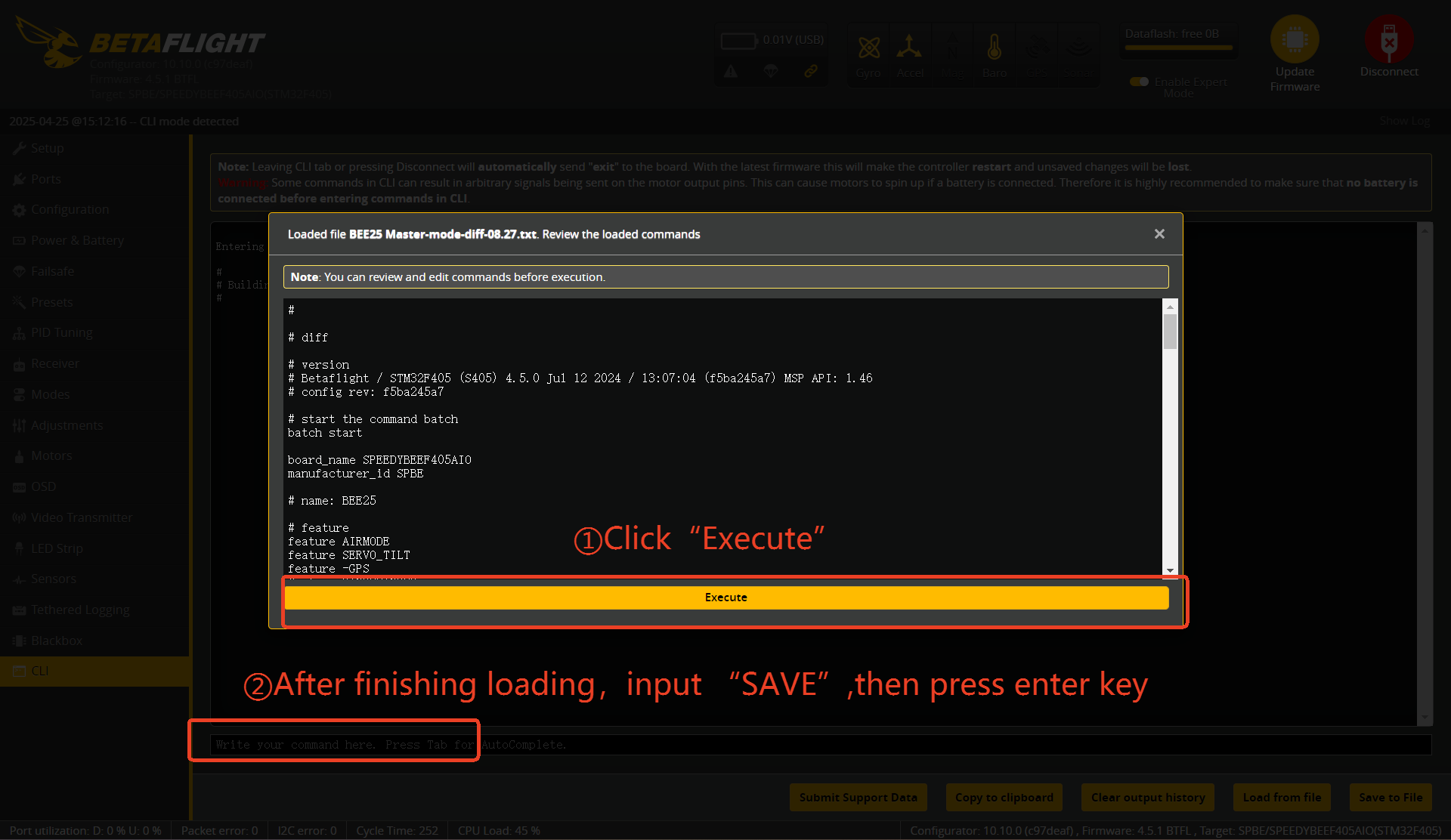Click the battery warning triangle icon

tap(731, 72)
